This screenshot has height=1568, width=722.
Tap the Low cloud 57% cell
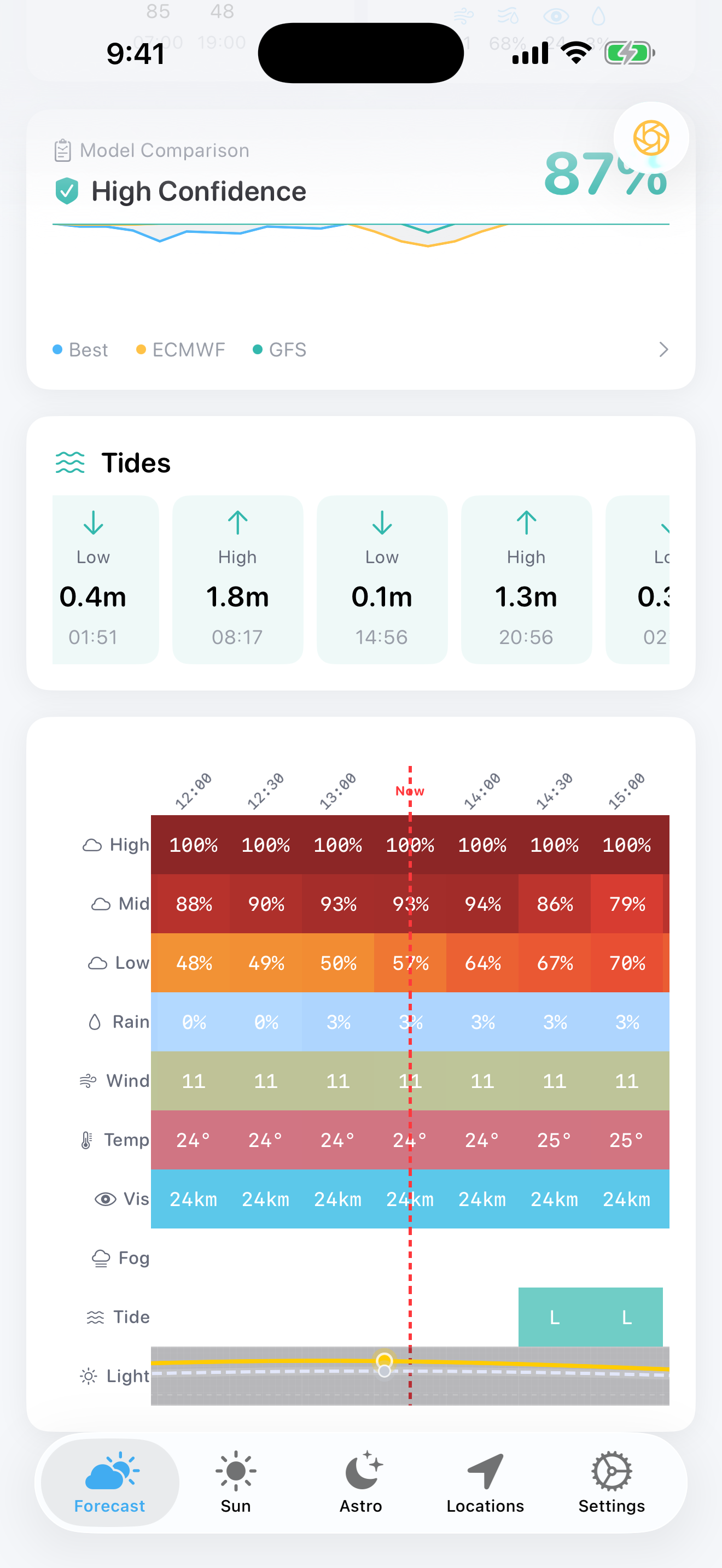coord(410,962)
